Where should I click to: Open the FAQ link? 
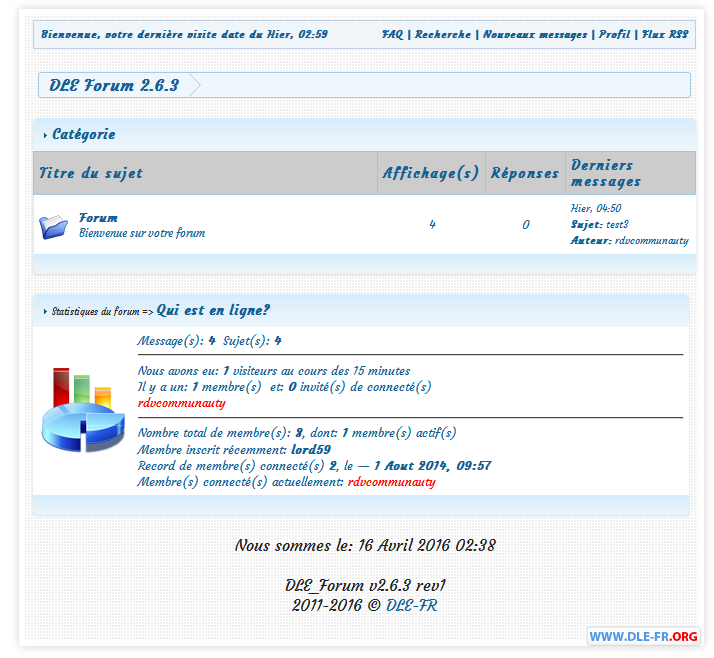tap(392, 35)
